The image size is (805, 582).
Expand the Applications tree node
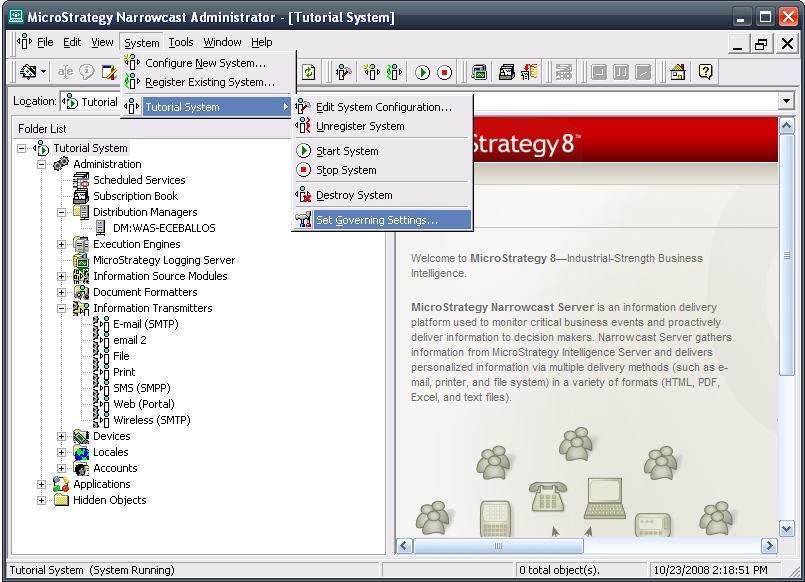(x=42, y=484)
